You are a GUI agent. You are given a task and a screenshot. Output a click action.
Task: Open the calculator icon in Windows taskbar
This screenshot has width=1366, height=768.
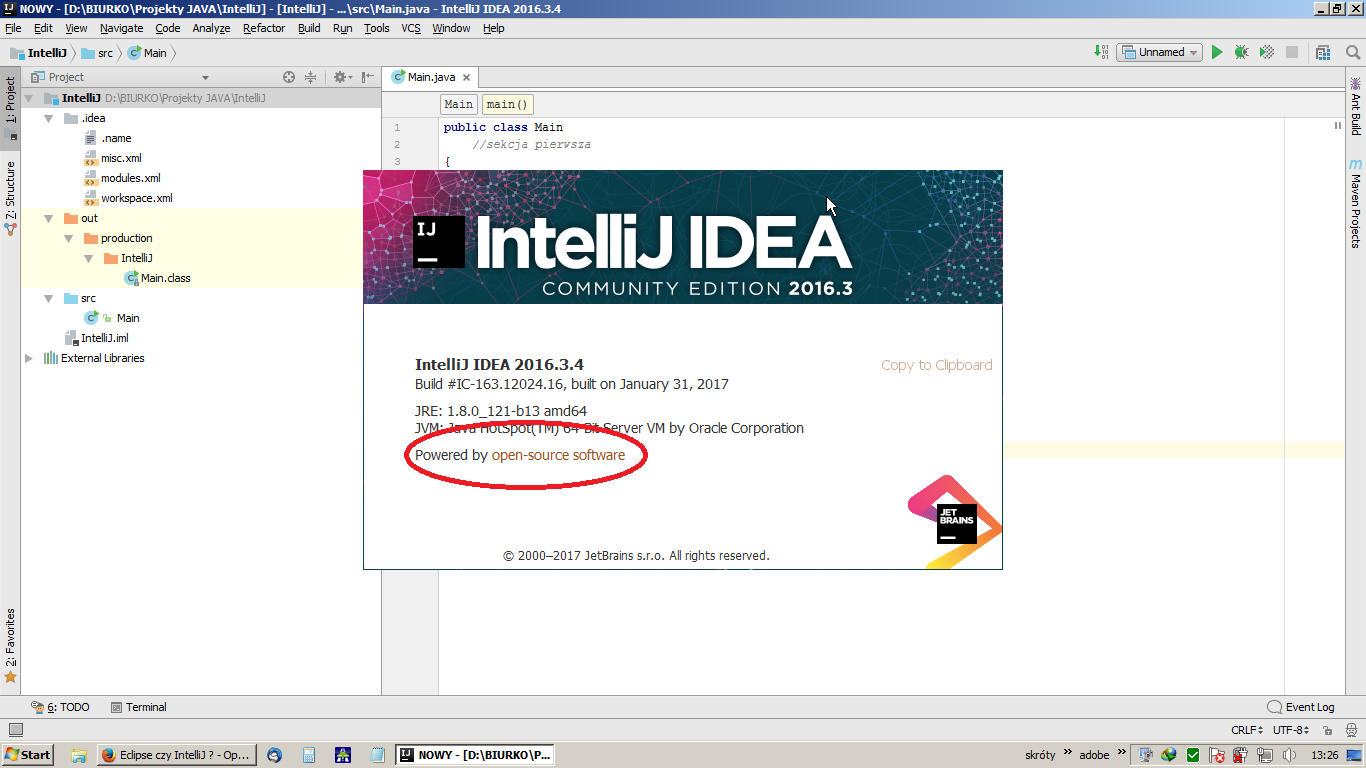click(309, 755)
